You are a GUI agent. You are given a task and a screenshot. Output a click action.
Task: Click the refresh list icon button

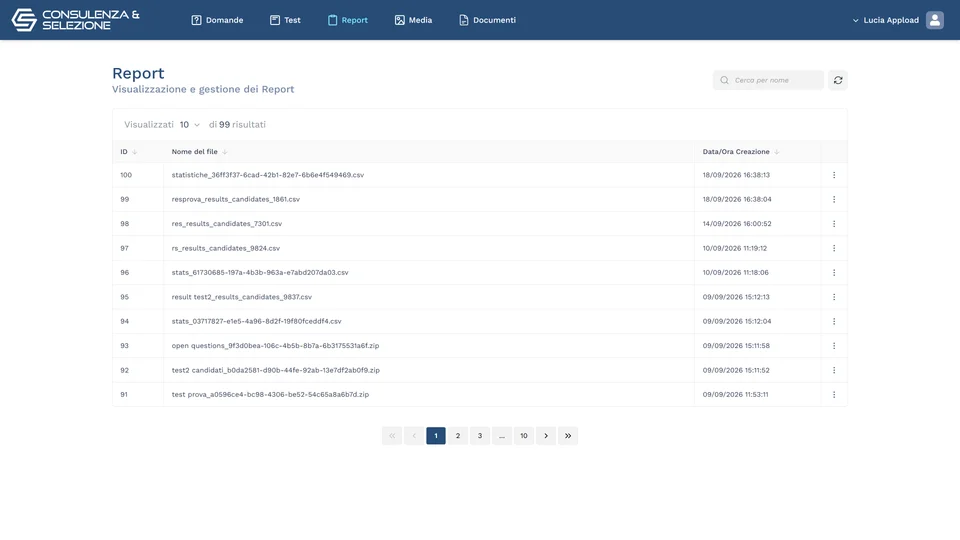[838, 80]
